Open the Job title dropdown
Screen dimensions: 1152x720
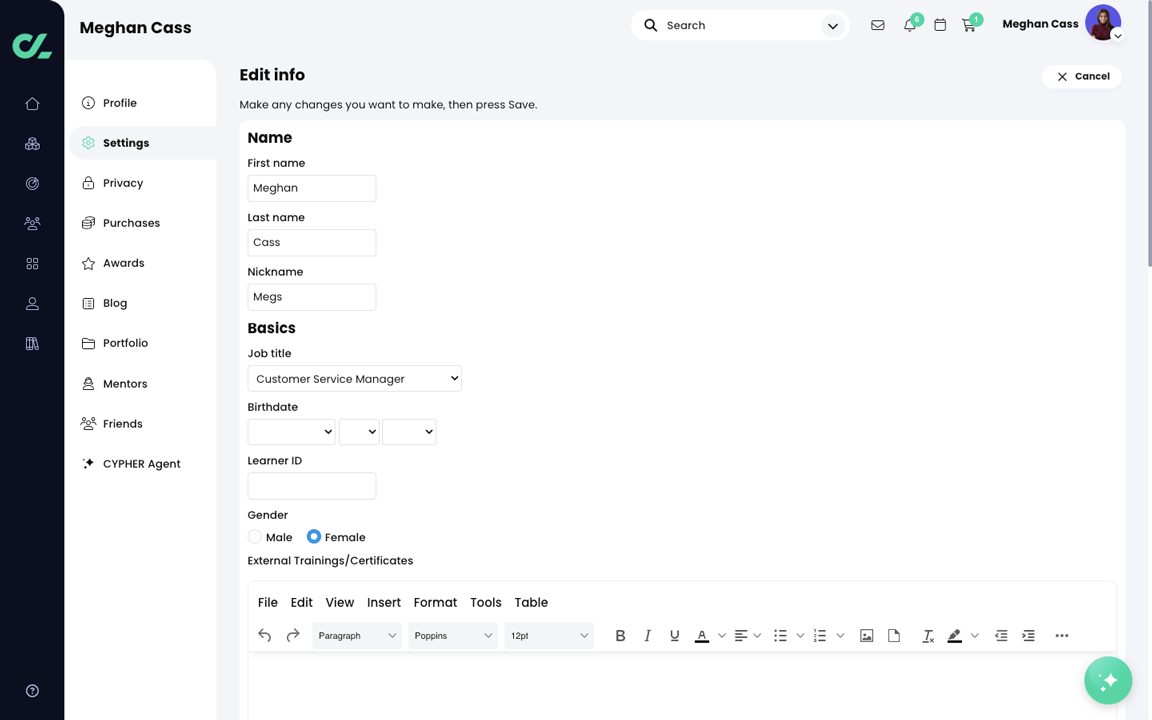point(354,378)
